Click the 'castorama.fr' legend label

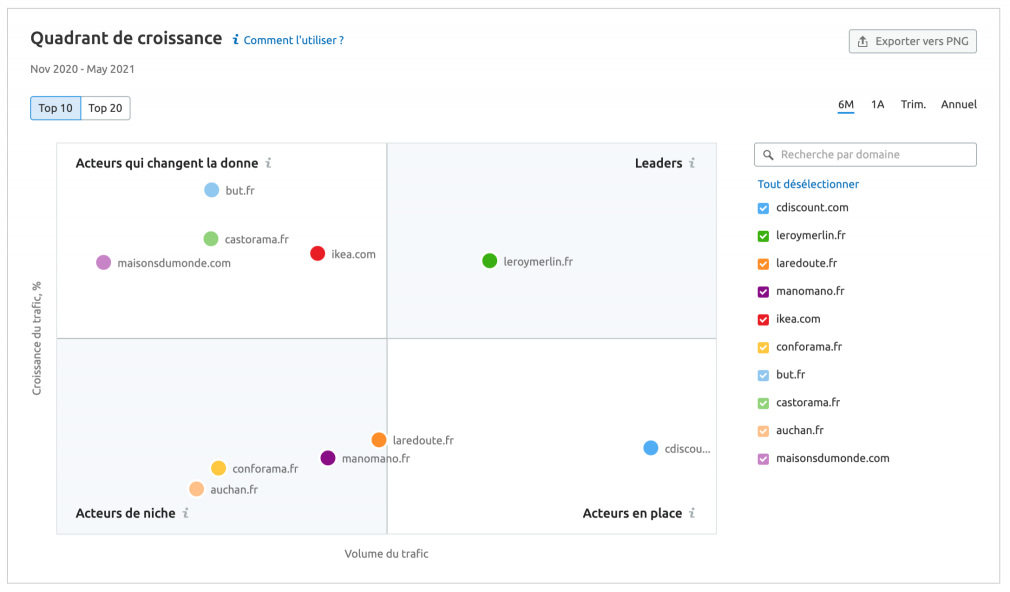[x=808, y=403]
